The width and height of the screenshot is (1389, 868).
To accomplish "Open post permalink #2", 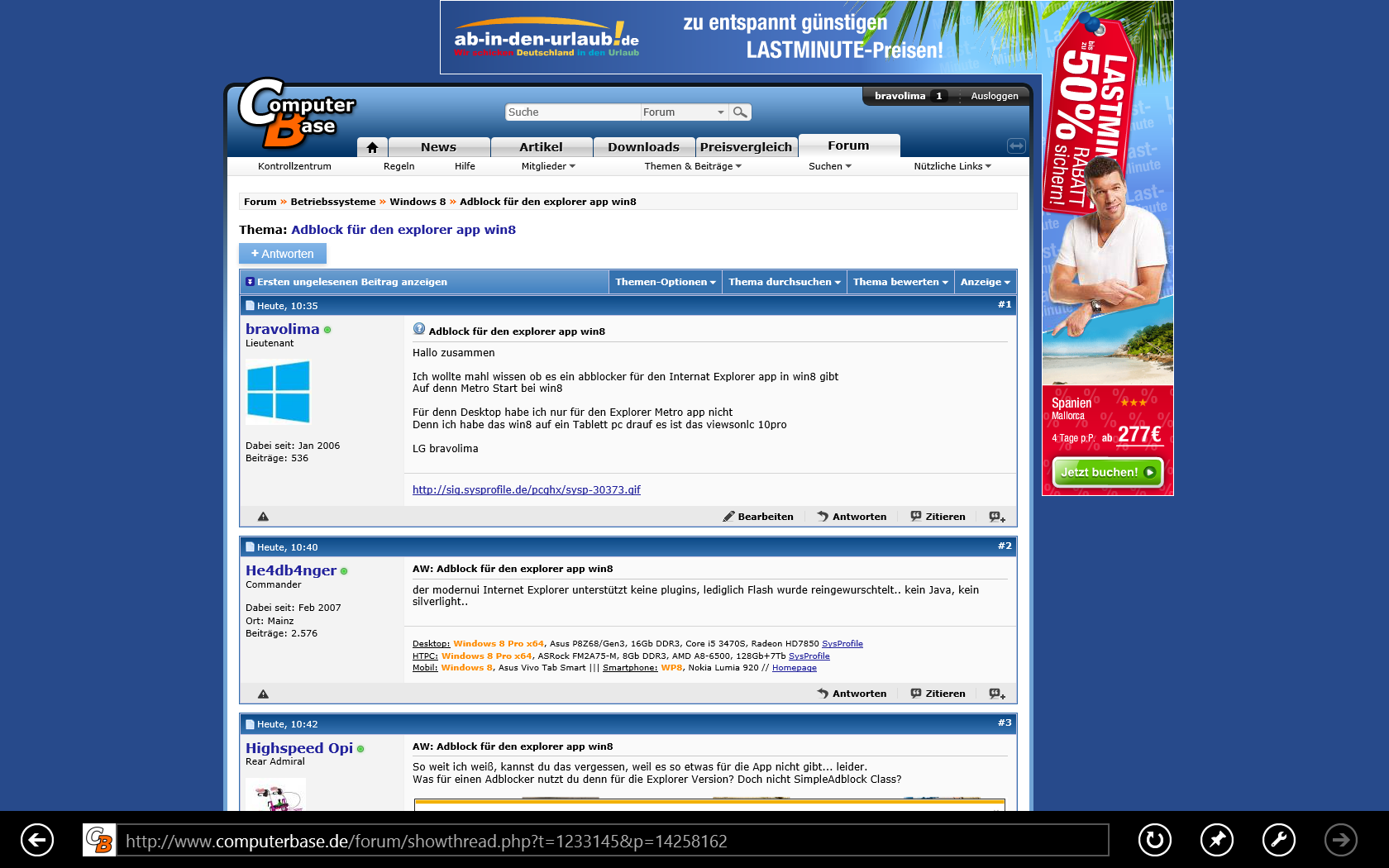I will click(x=1005, y=546).
